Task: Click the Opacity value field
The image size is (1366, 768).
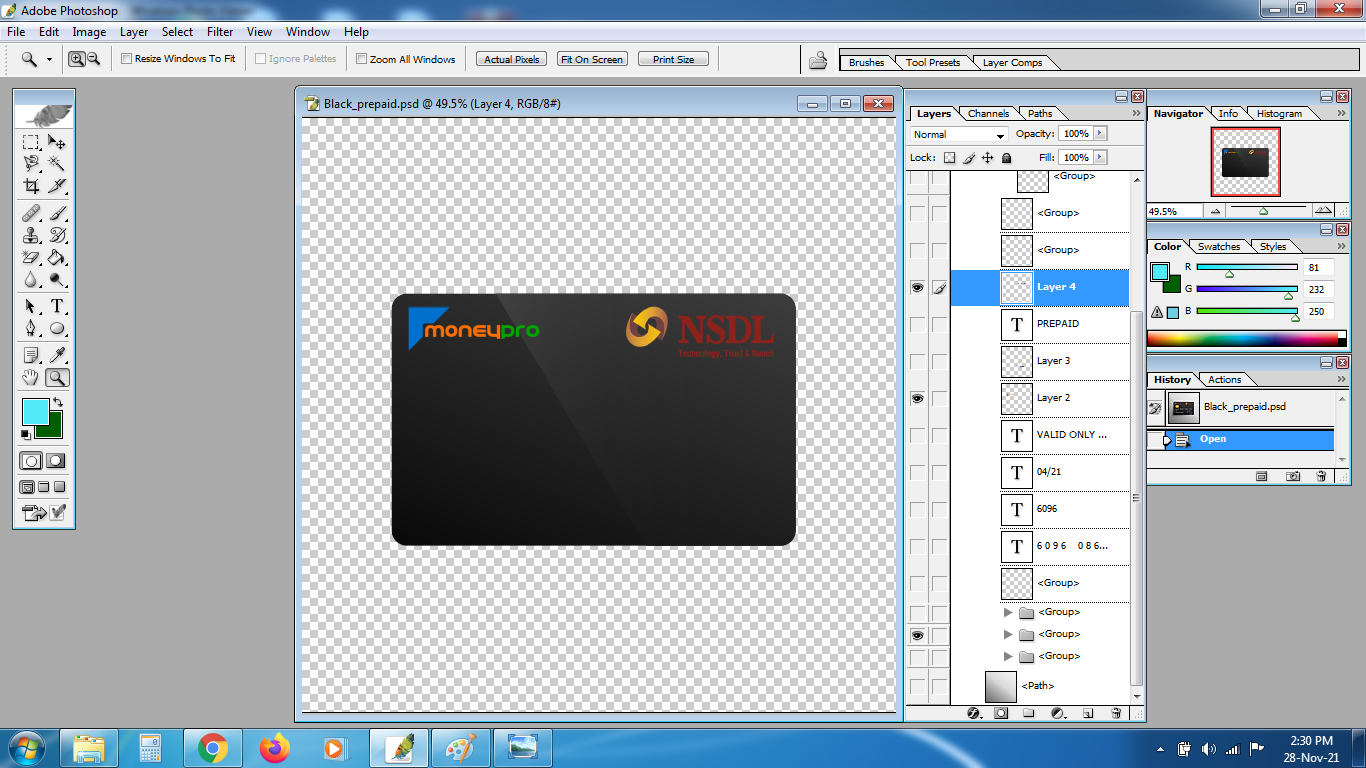Action: [1075, 133]
